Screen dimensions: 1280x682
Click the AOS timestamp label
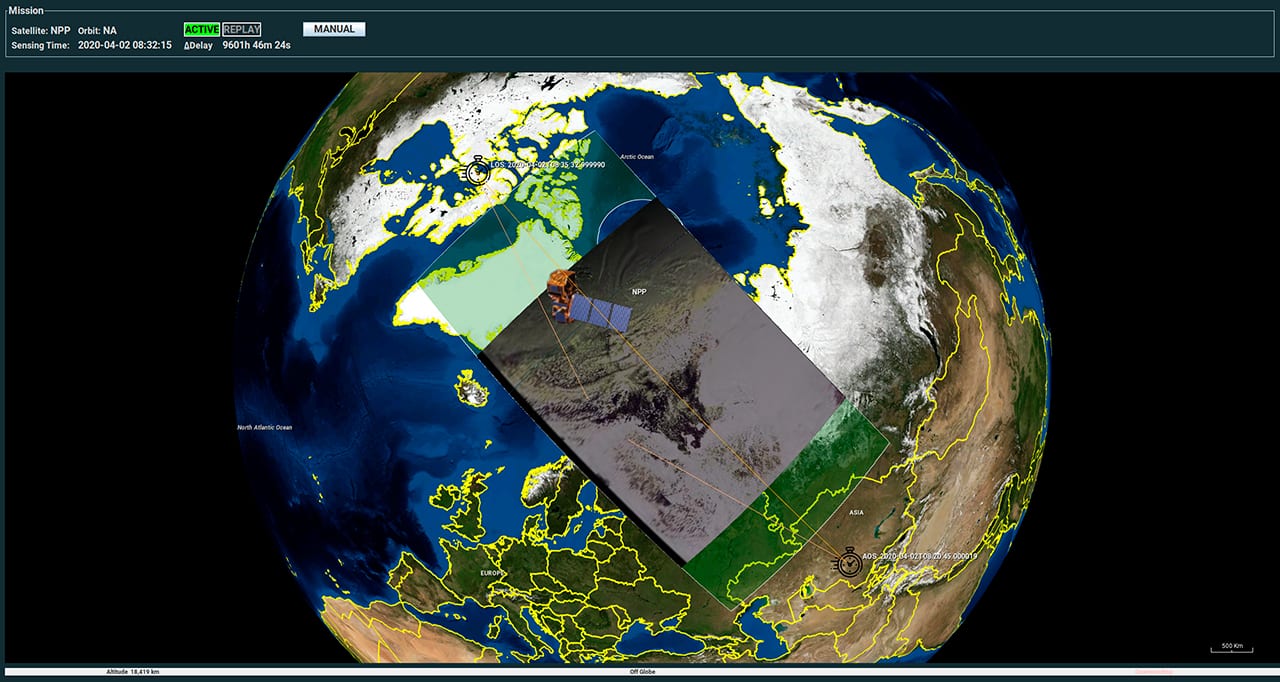coord(922,556)
